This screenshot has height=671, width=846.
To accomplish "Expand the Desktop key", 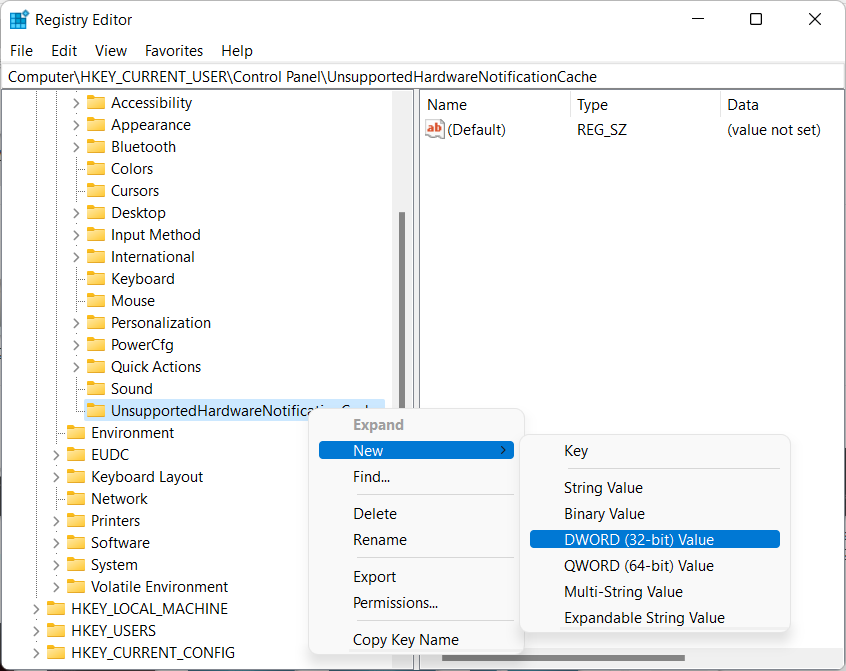I will [x=76, y=213].
